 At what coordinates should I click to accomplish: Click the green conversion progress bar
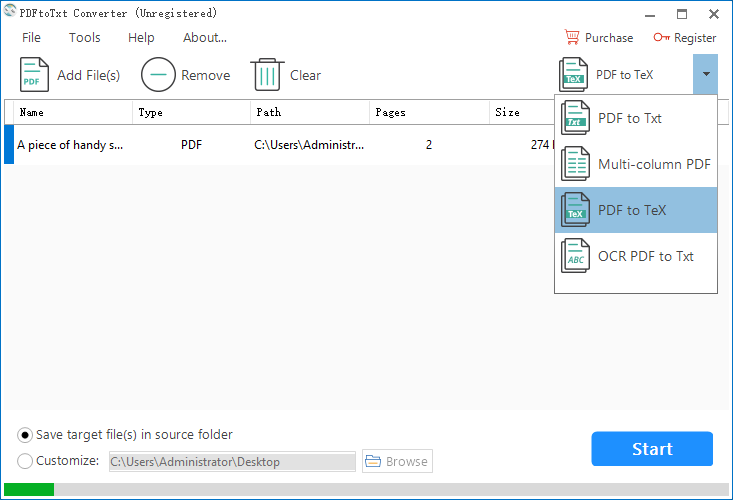pyautogui.click(x=29, y=489)
